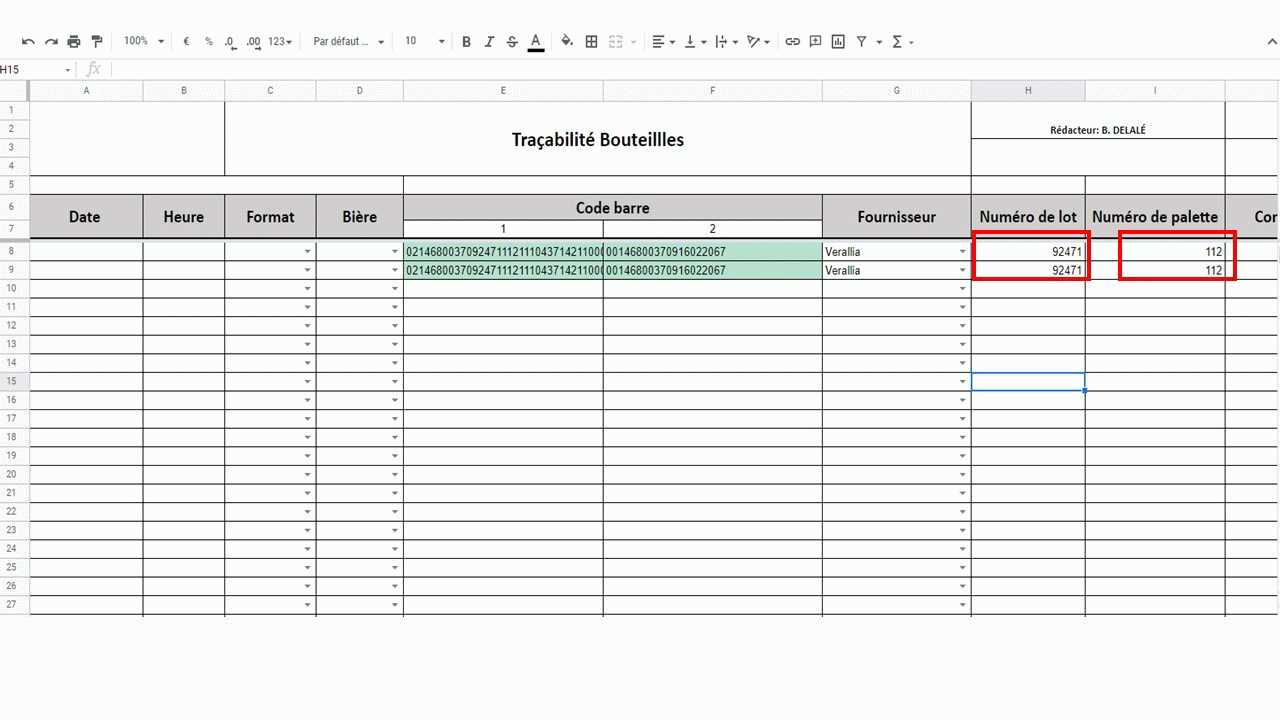The height and width of the screenshot is (720, 1280).
Task: Toggle italic formatting
Action: (489, 42)
